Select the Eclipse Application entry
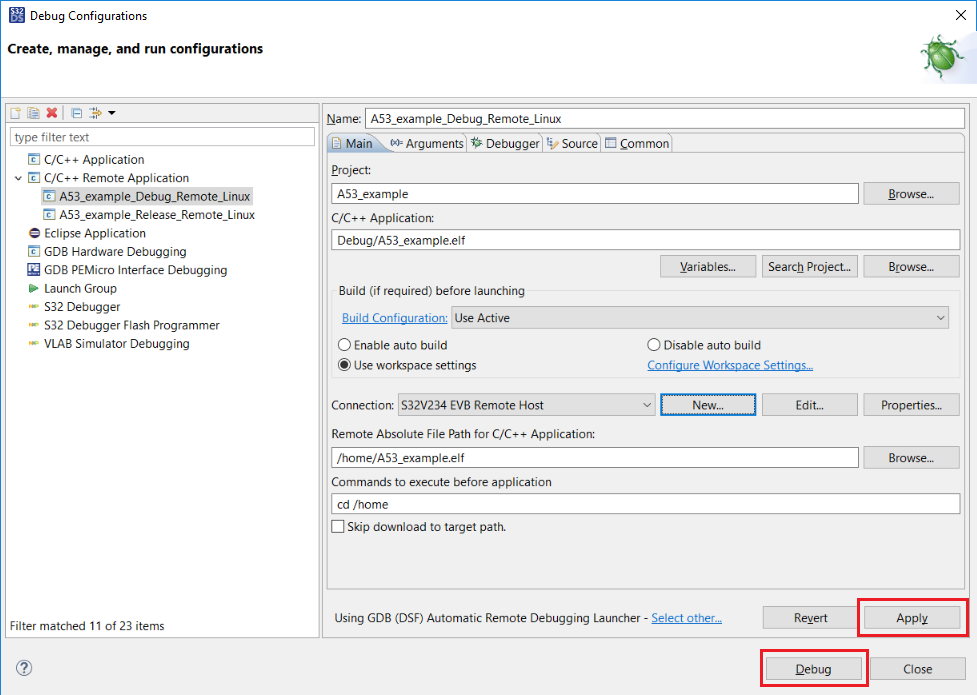The height and width of the screenshot is (695, 977). pyautogui.click(x=94, y=233)
